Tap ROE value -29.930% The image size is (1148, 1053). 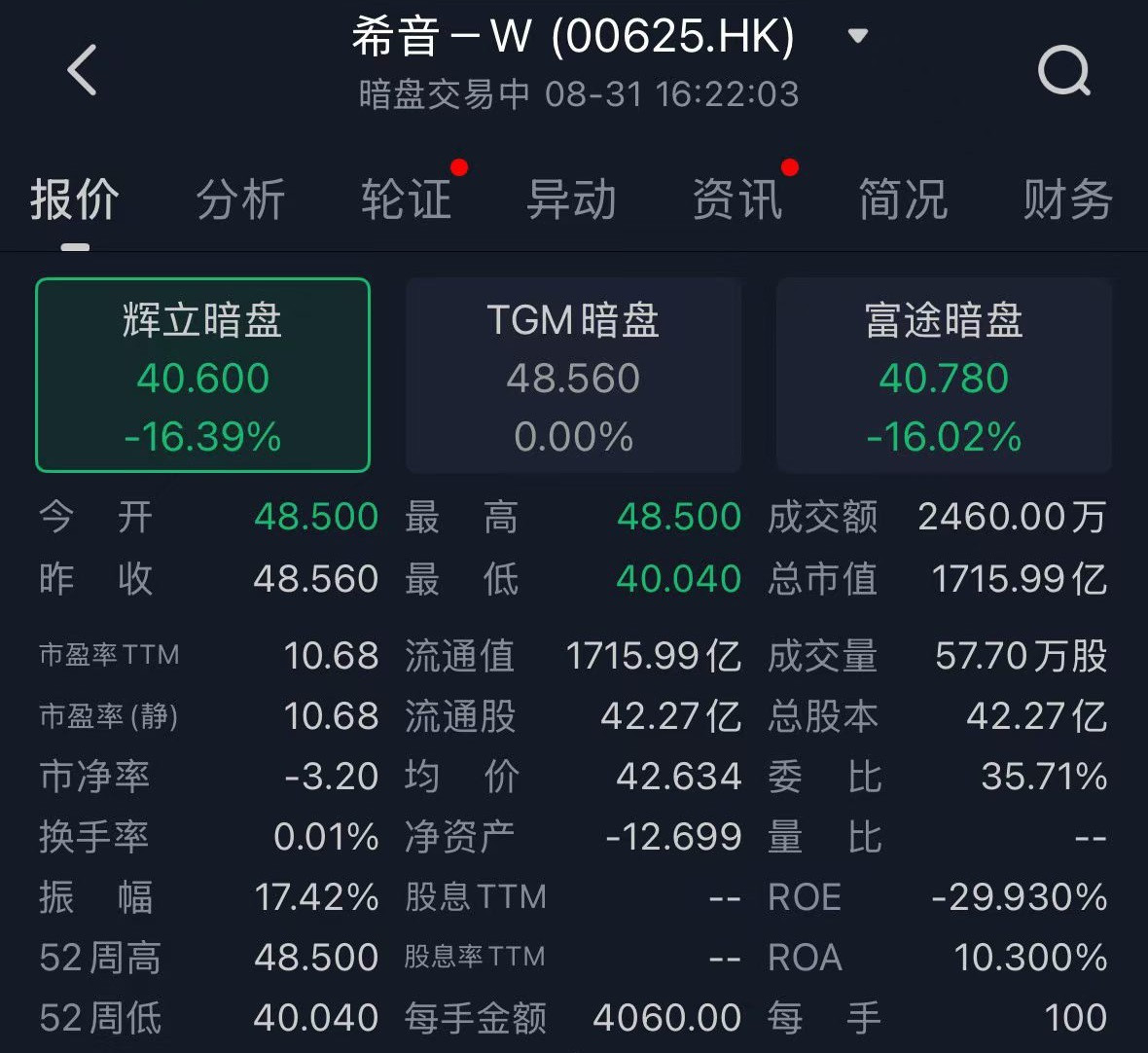coord(1020,897)
